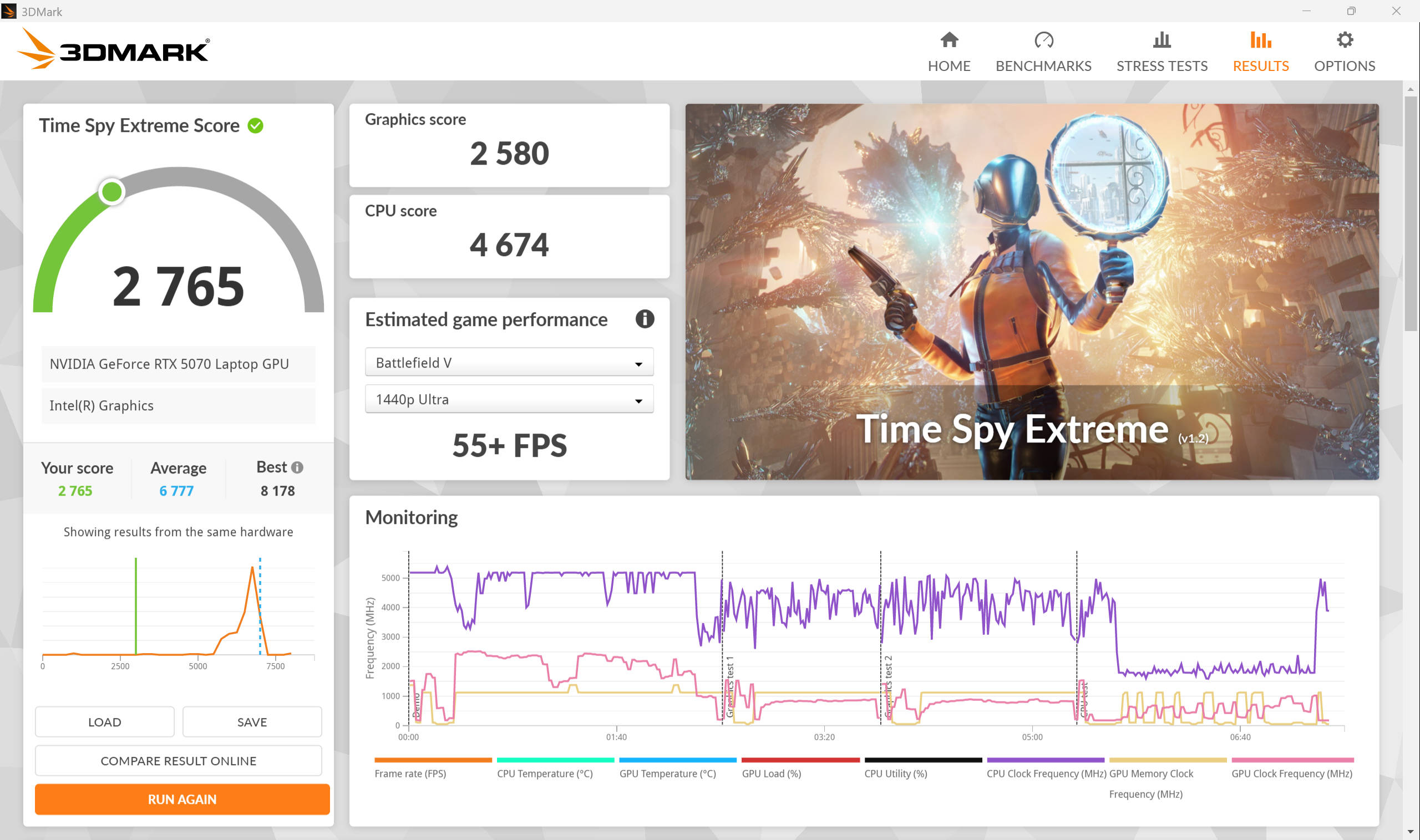This screenshot has width=1420, height=840.
Task: Click the CPU score value 4 674
Action: tap(509, 245)
